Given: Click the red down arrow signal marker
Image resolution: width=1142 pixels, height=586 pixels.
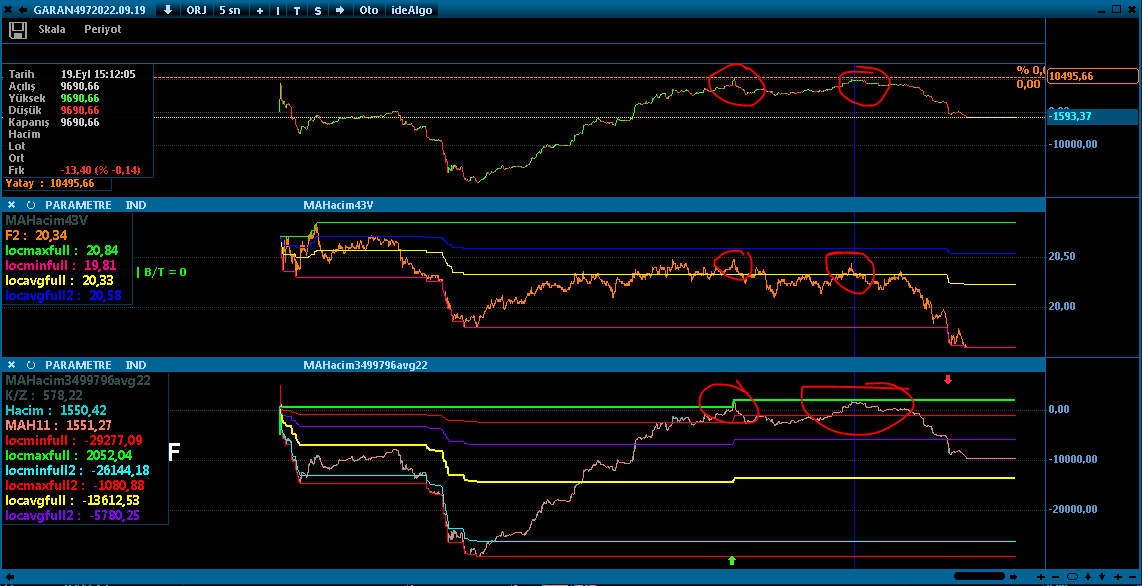Looking at the screenshot, I should pyautogui.click(x=948, y=379).
